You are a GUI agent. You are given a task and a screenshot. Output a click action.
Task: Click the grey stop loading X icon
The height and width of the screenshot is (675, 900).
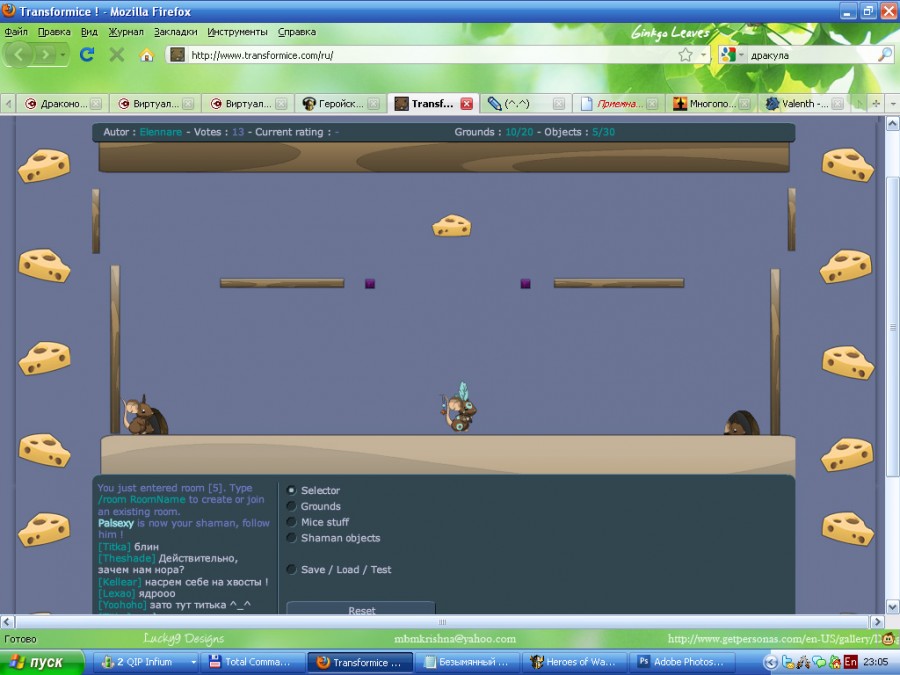tap(117, 55)
